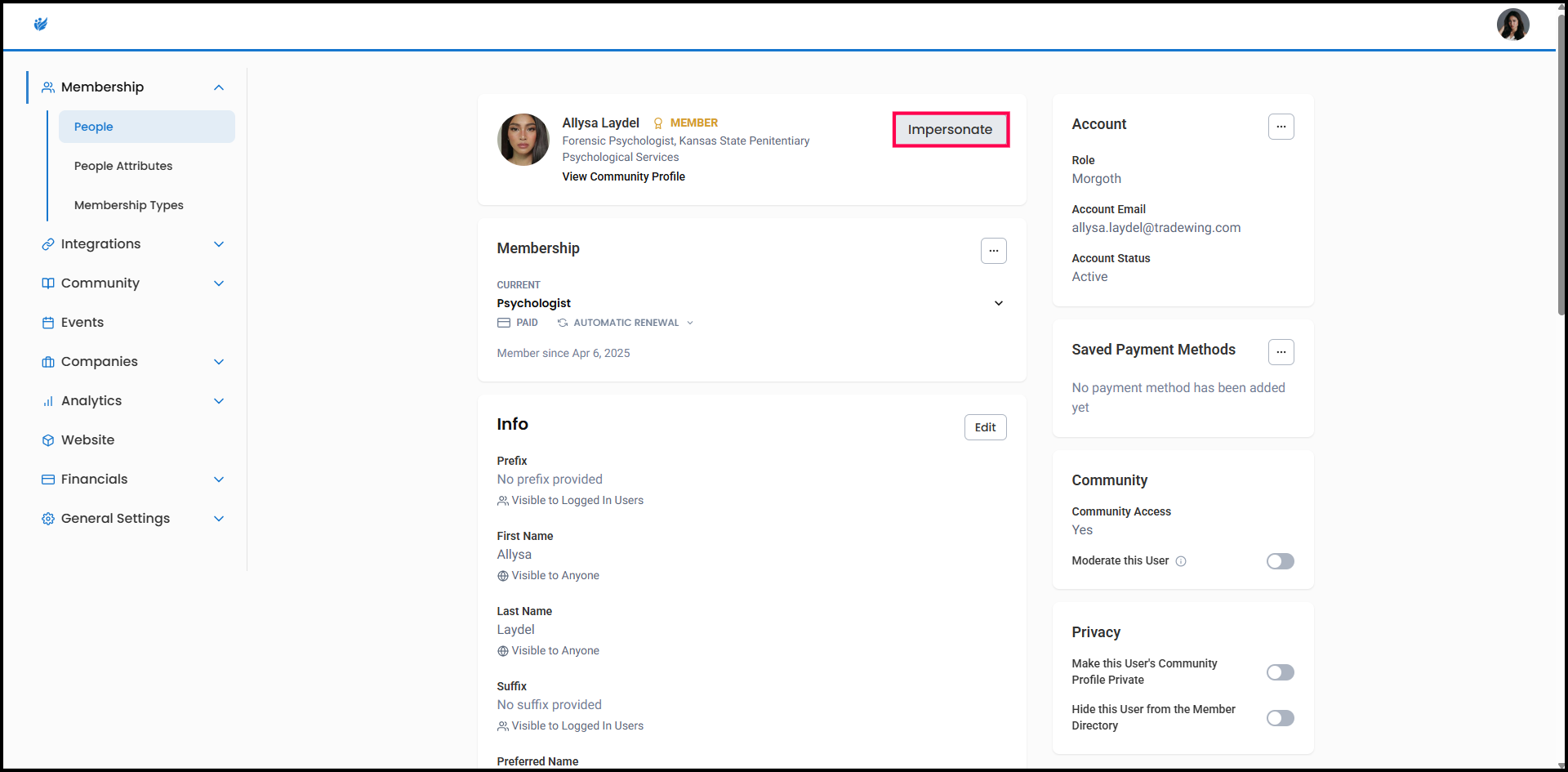Expand the Psychologist membership details chevron
This screenshot has height=772, width=1568.
[998, 303]
